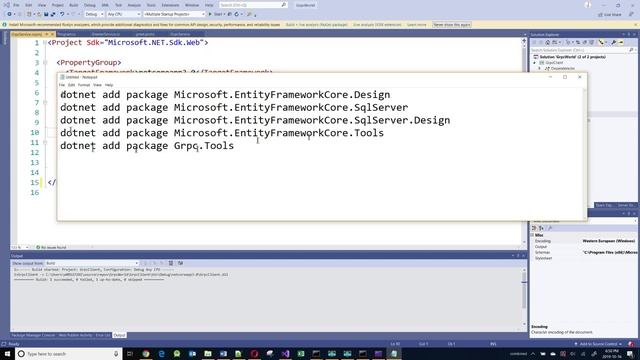The height and width of the screenshot is (360, 640).
Task: Click Add to Source Control in status bar
Action: (x=598, y=344)
